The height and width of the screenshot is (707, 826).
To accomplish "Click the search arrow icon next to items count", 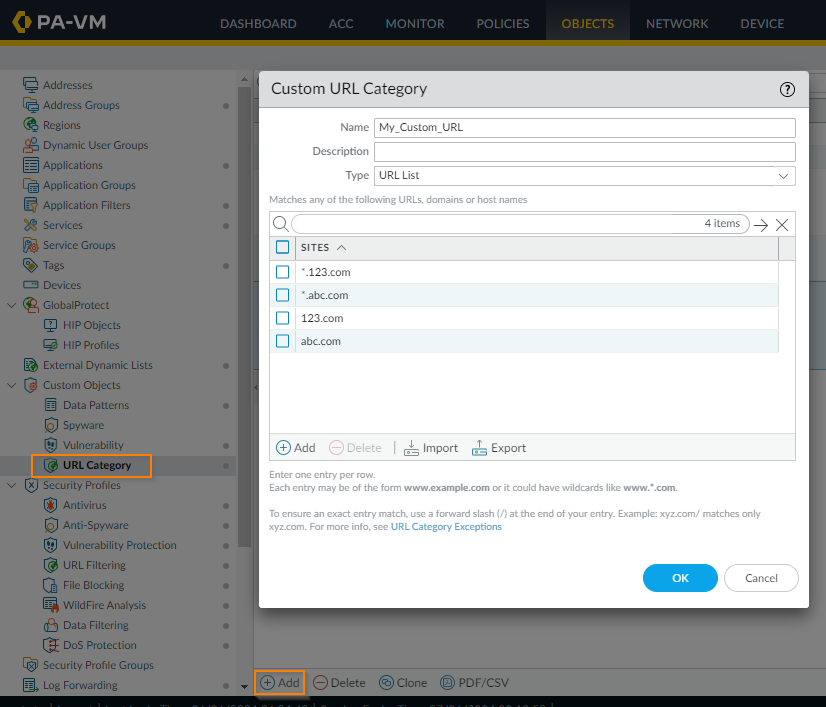I will (761, 225).
